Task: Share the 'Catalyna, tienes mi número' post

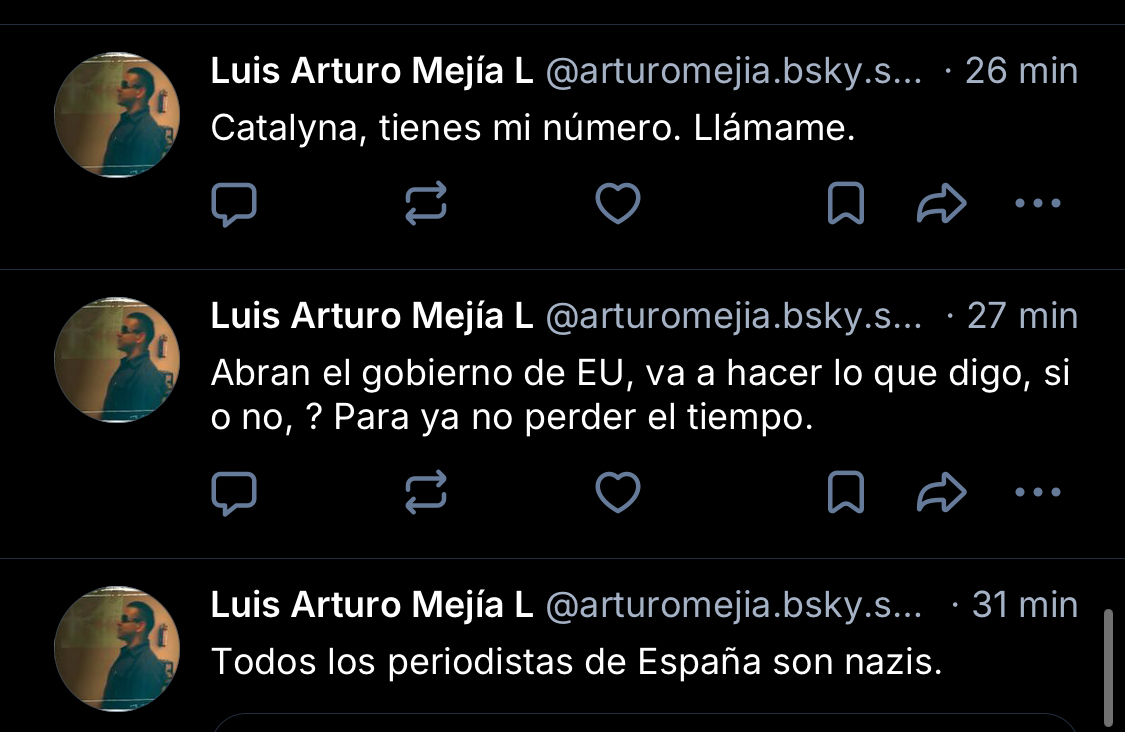Action: (x=941, y=205)
